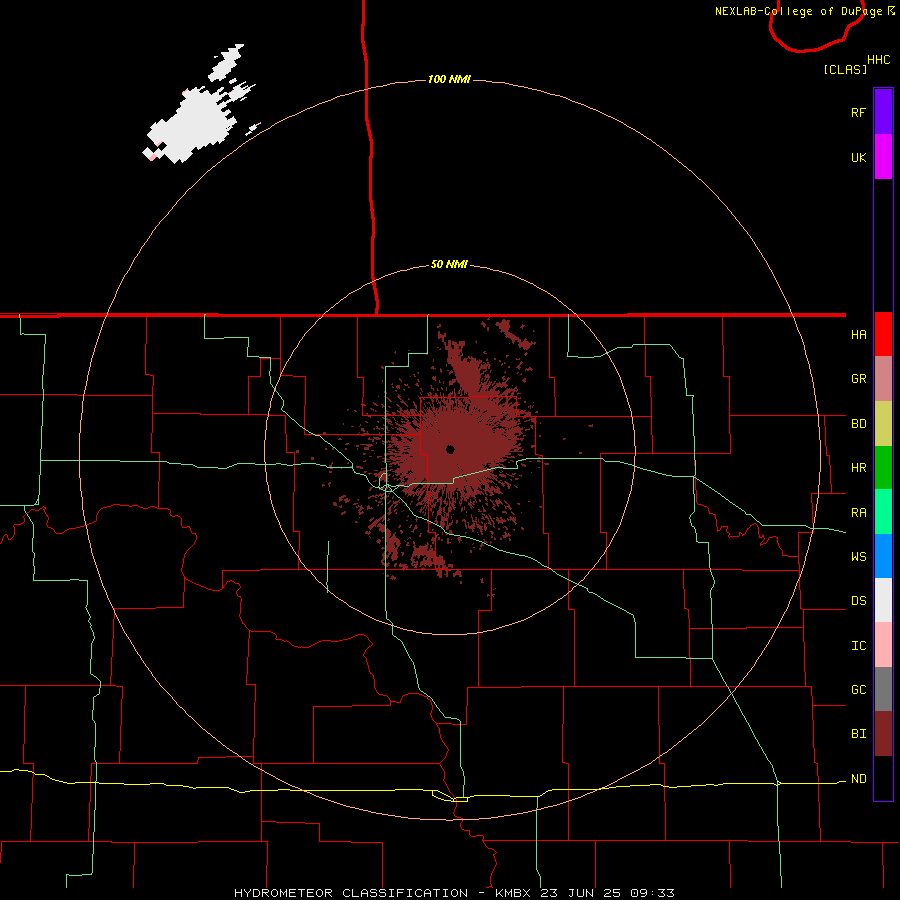900x900 pixels.
Task: Click the RF legend label
Action: (x=858, y=112)
